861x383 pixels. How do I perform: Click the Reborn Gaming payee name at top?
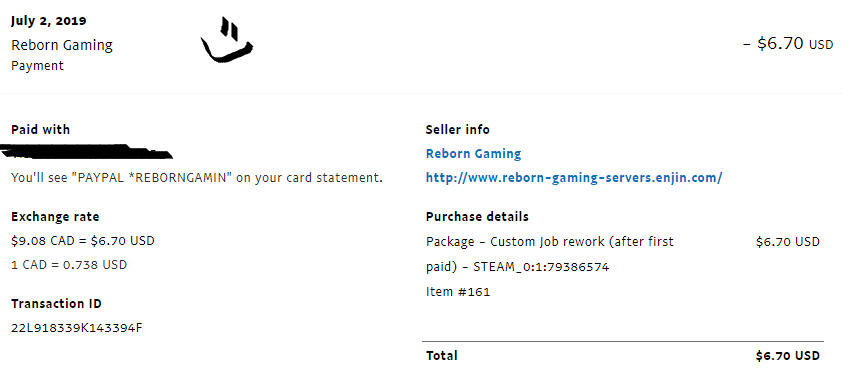(x=62, y=45)
